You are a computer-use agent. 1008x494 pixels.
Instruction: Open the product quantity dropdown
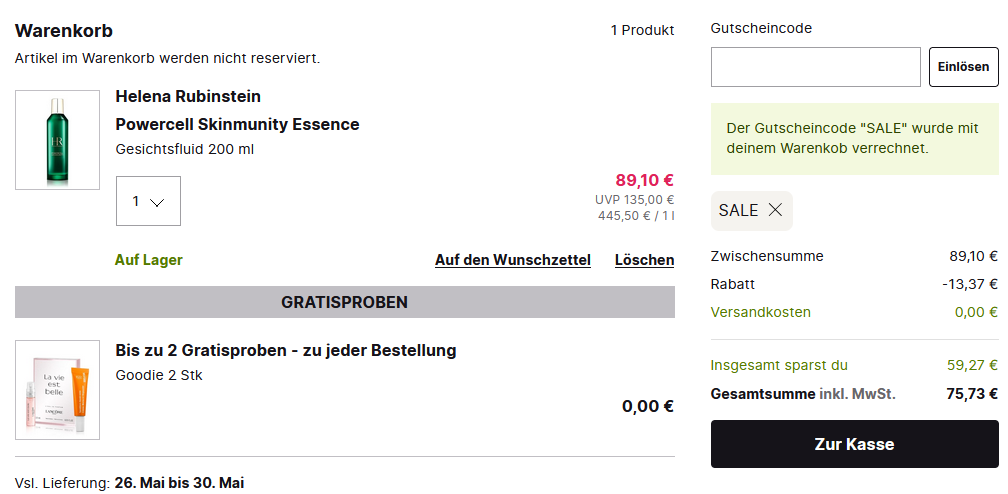point(148,201)
